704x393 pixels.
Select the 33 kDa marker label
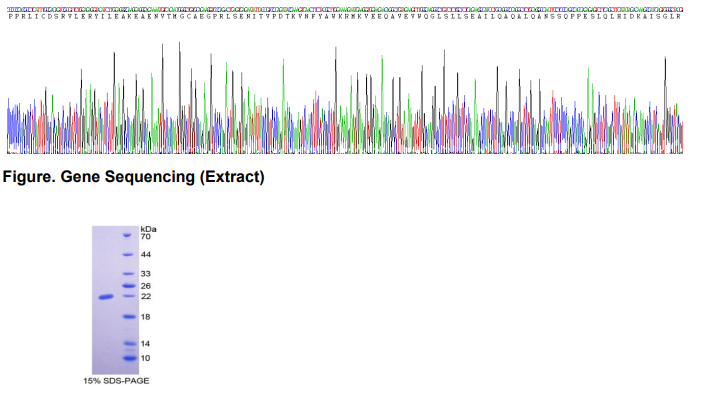point(145,274)
